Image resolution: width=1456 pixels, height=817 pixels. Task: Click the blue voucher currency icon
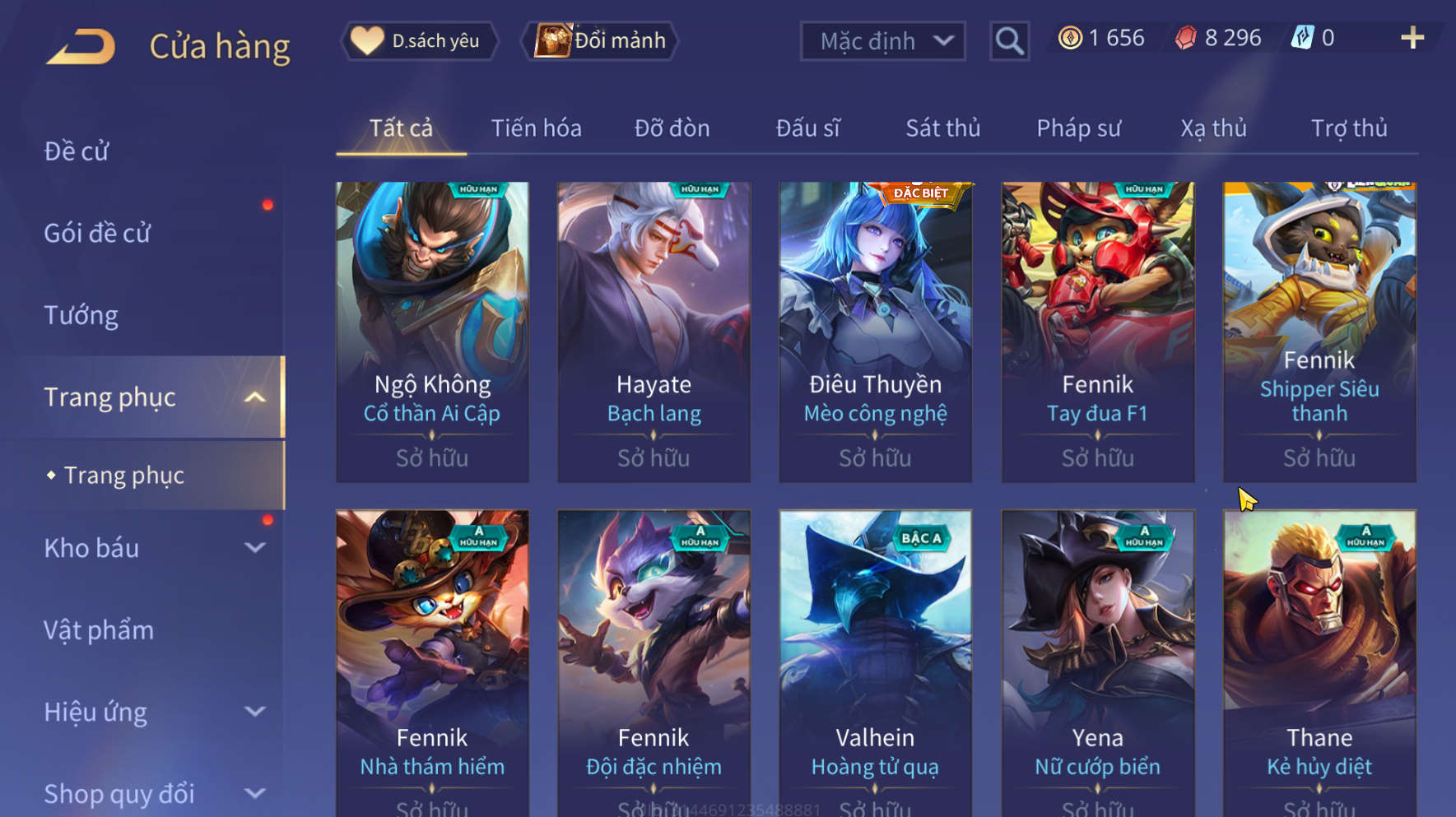(1302, 38)
